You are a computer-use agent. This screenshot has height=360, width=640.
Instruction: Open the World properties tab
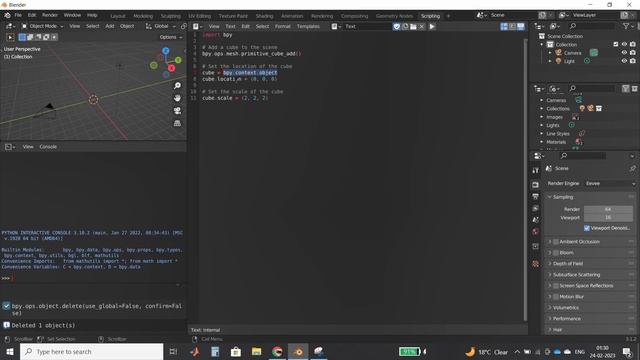(x=536, y=232)
